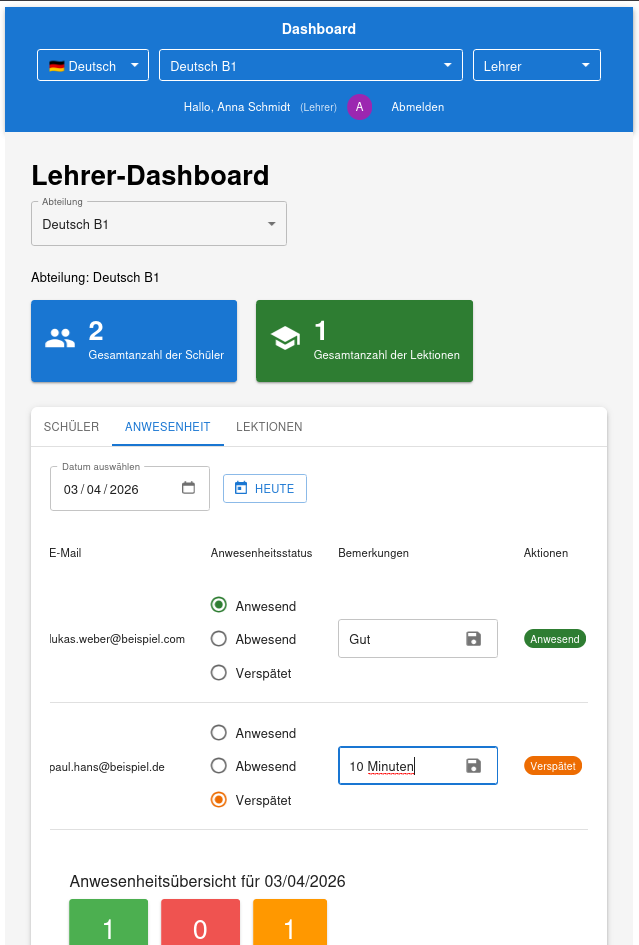Open the 'Abteilung' department dropdown

point(159,224)
